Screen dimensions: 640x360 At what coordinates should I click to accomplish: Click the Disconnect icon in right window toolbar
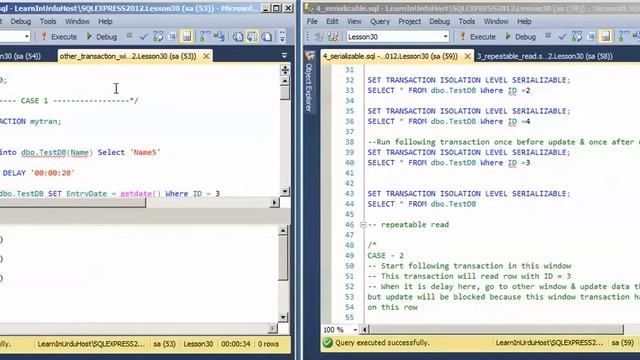pyautogui.click(x=333, y=37)
